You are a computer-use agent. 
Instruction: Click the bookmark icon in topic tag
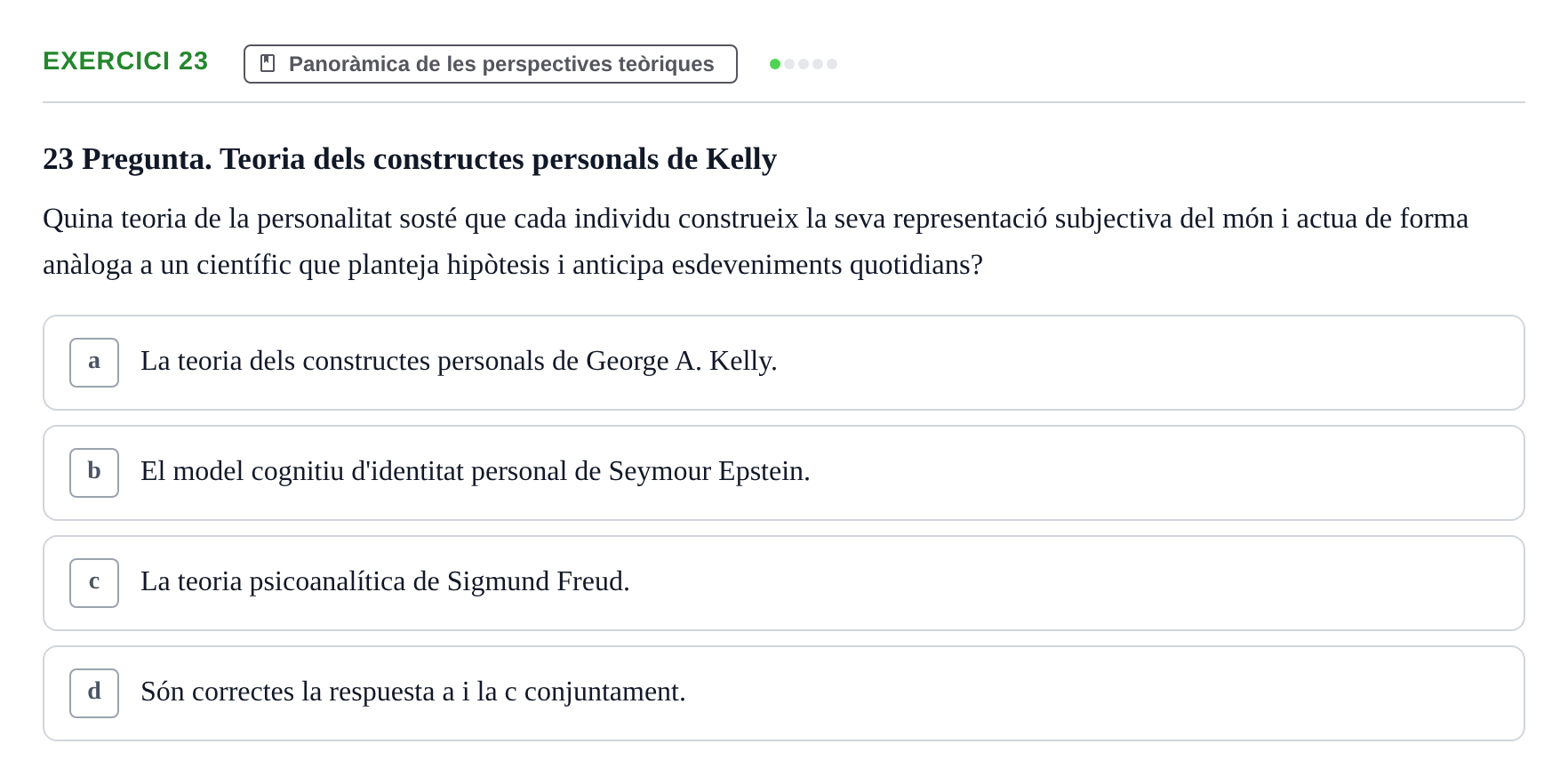click(268, 64)
